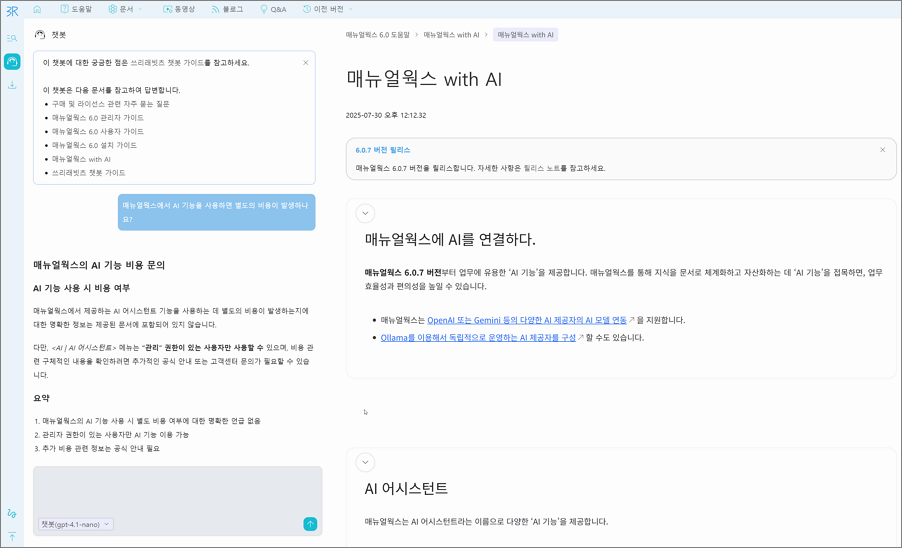The image size is (902, 548).
Task: Click summary item 추가 비용 관련 정보는 공식 안내 필요
Action: 101,449
